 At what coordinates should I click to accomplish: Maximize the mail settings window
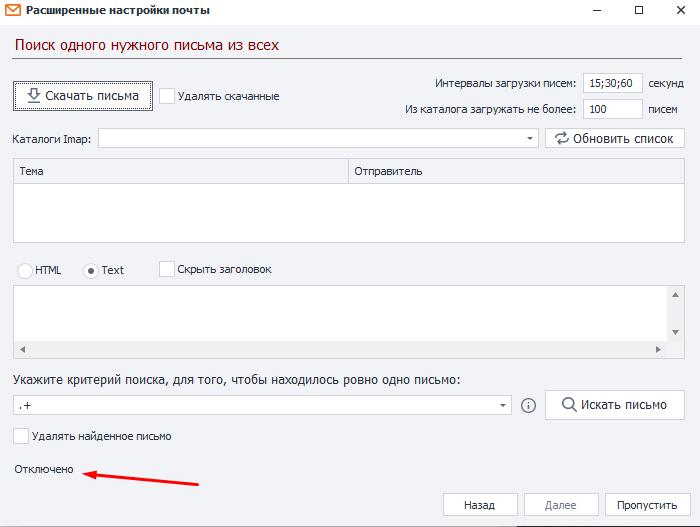click(639, 10)
